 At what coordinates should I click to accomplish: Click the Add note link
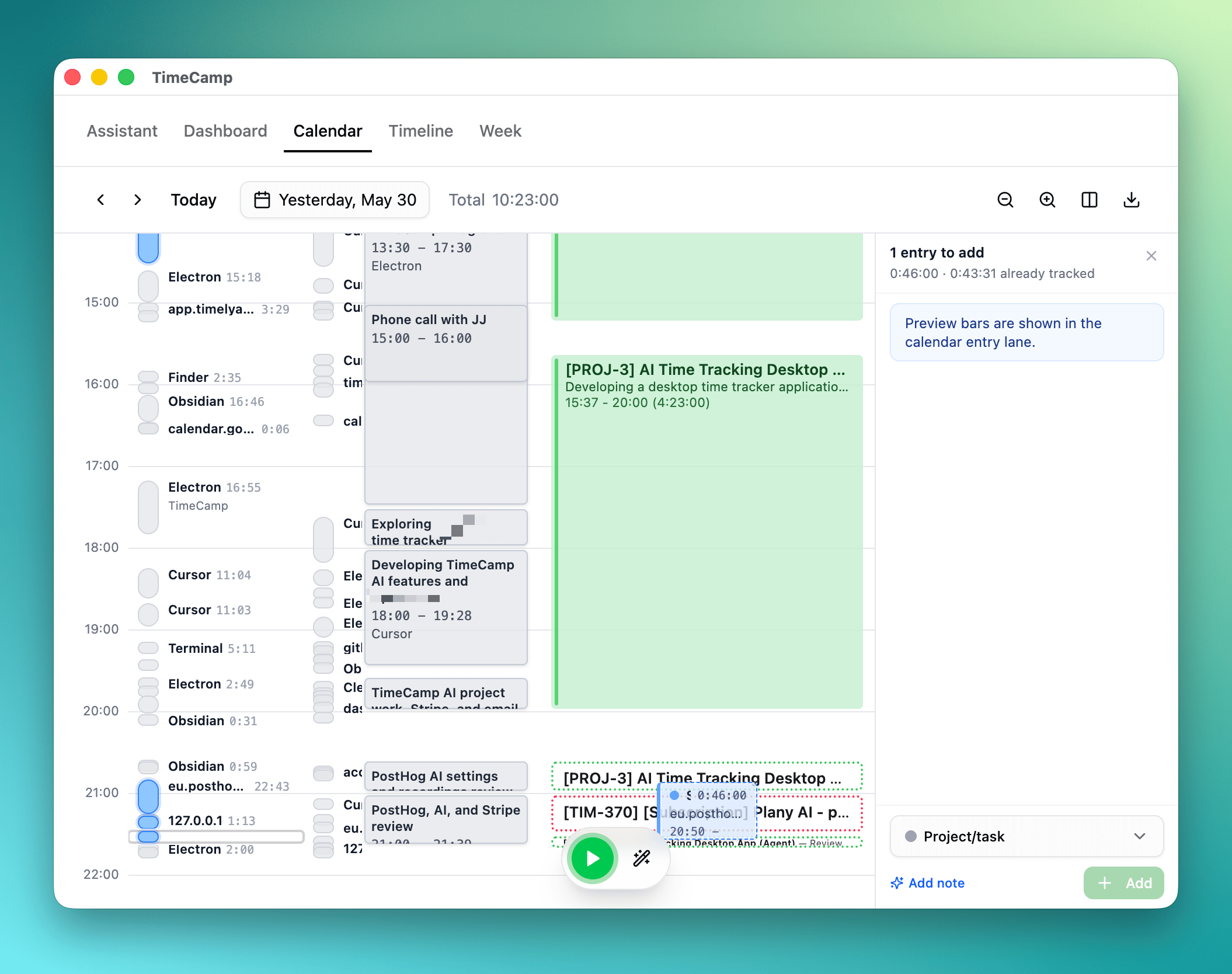[928, 883]
